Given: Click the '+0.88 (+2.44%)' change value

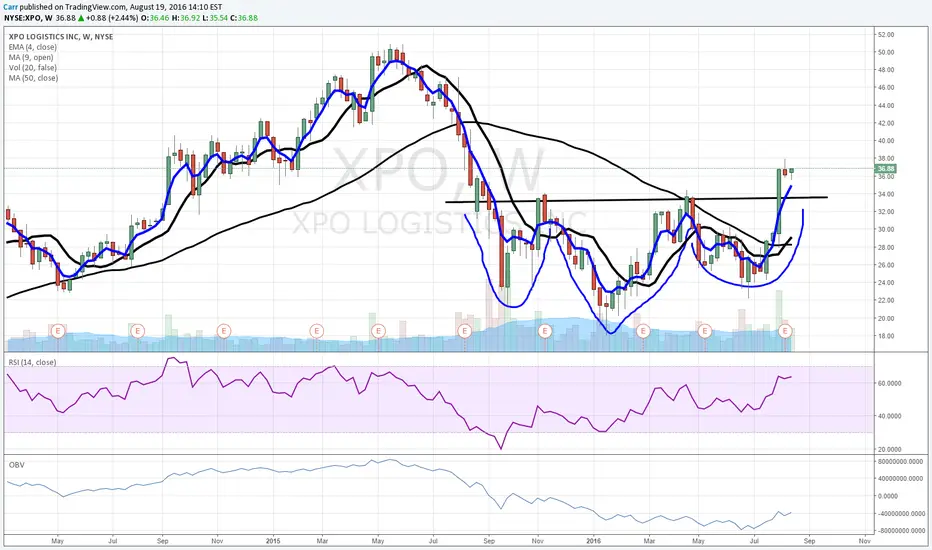Looking at the screenshot, I should click(112, 18).
